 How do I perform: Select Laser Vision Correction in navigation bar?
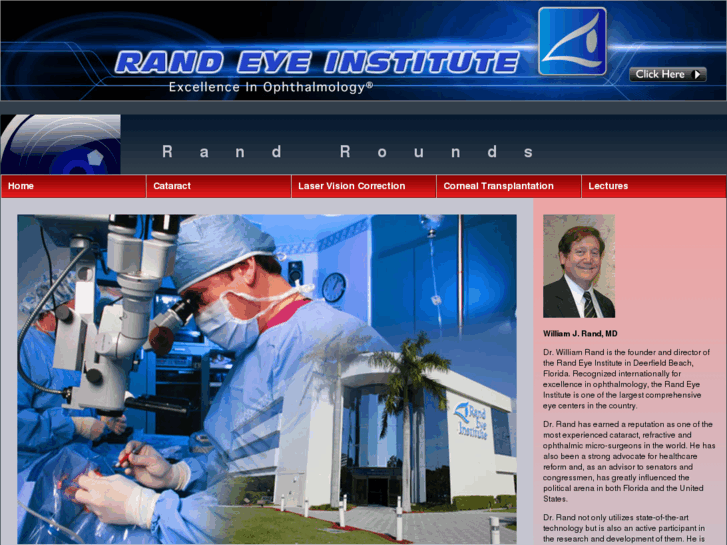[364, 186]
